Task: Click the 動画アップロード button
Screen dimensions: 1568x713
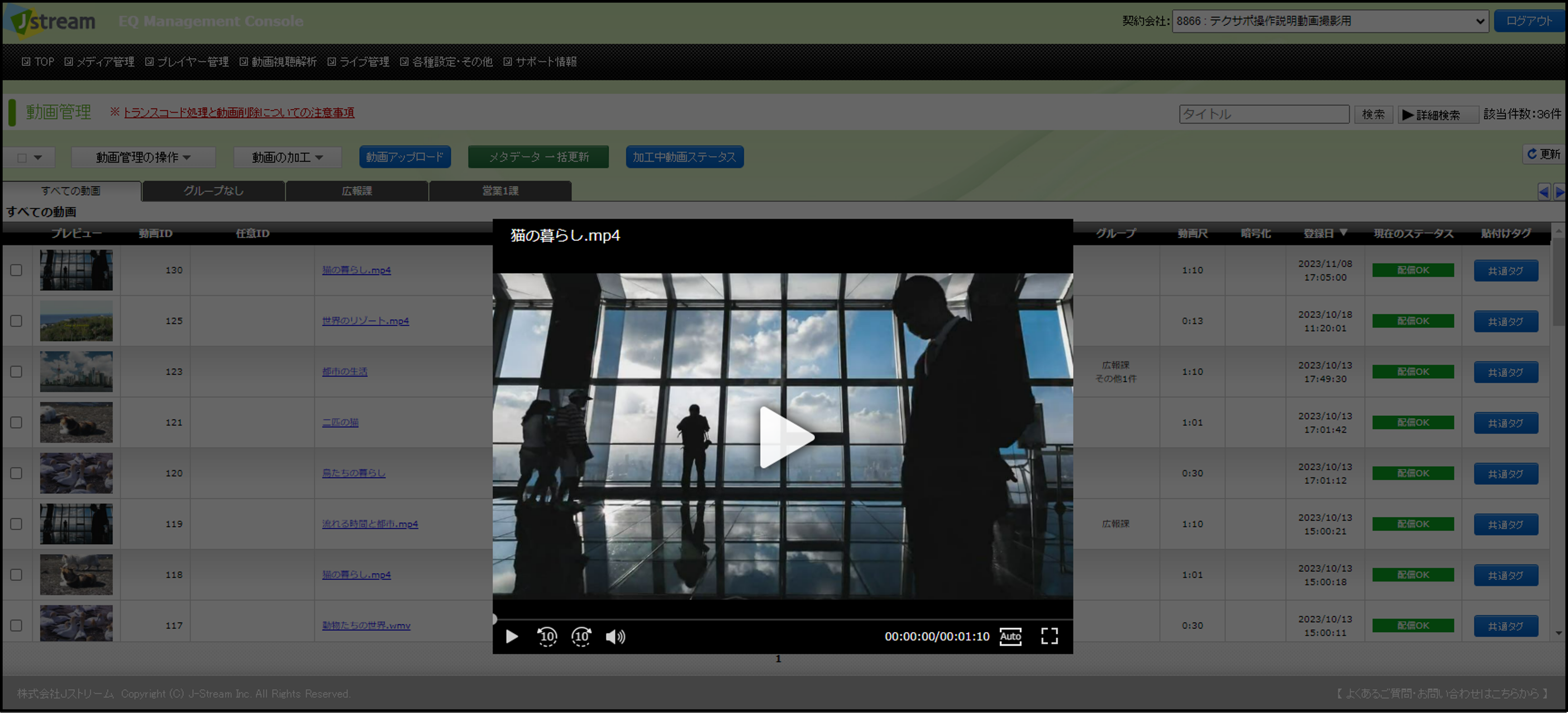Action: pyautogui.click(x=405, y=157)
